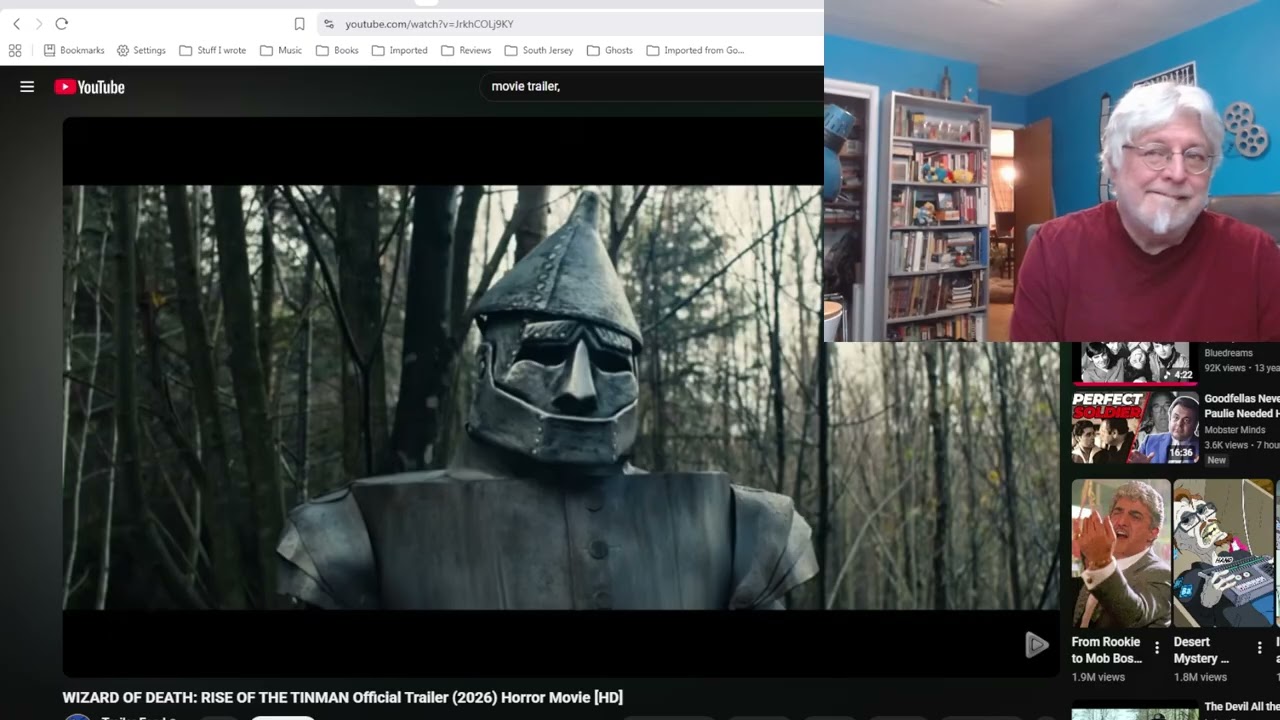Screen dimensions: 1280x720
Task: Open the 'Goodfellas Never...' video title
Action: coord(1242,406)
